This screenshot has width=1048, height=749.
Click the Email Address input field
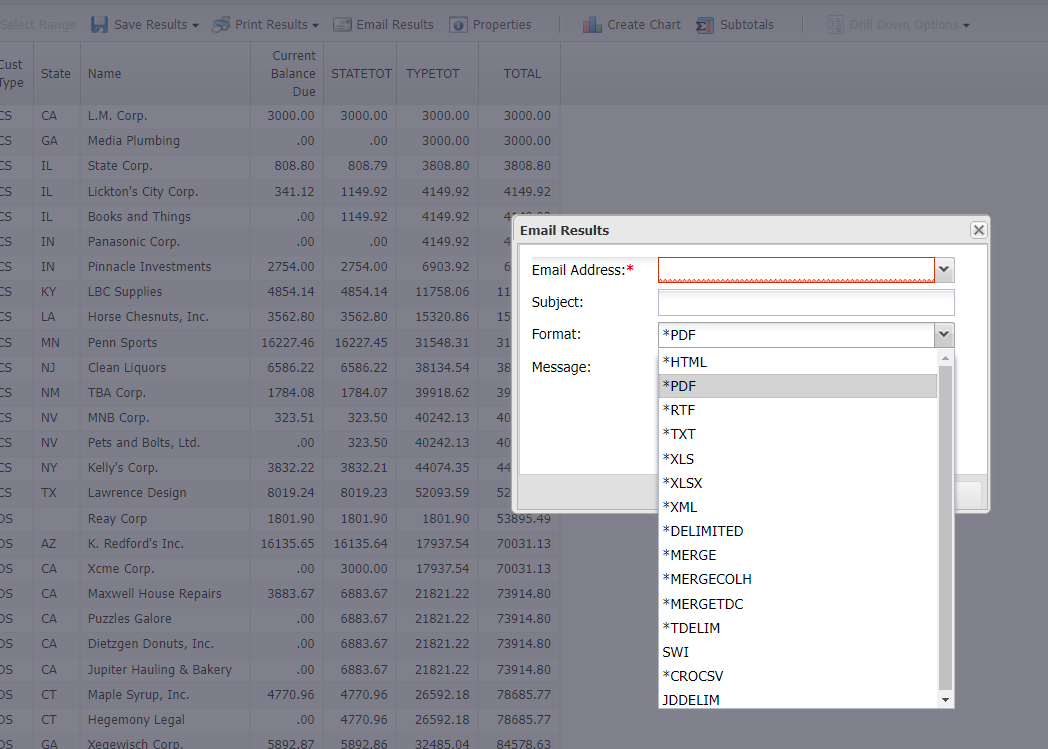pos(796,270)
